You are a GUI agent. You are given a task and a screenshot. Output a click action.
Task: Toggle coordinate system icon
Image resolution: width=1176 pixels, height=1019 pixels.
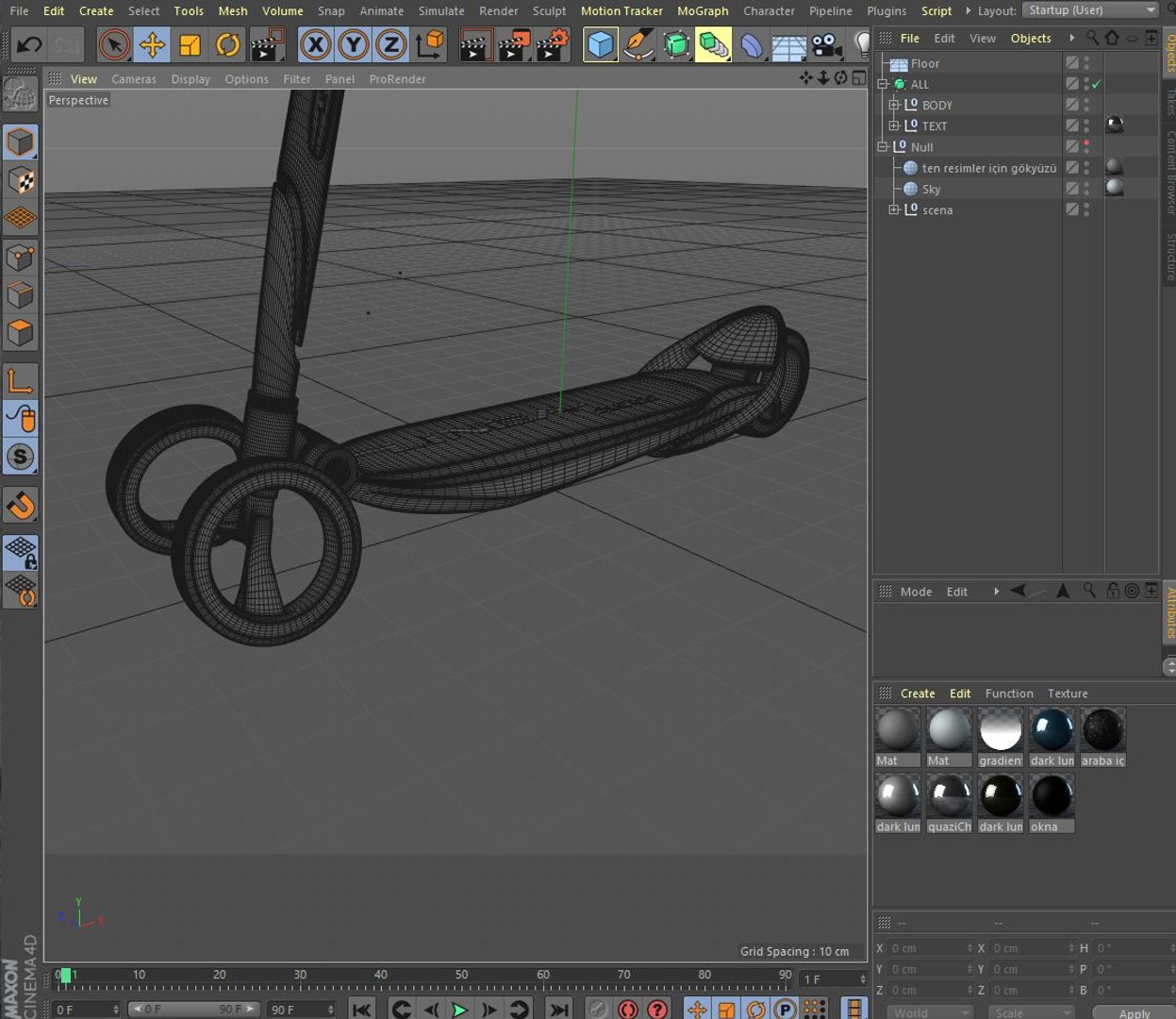pyautogui.click(x=430, y=44)
